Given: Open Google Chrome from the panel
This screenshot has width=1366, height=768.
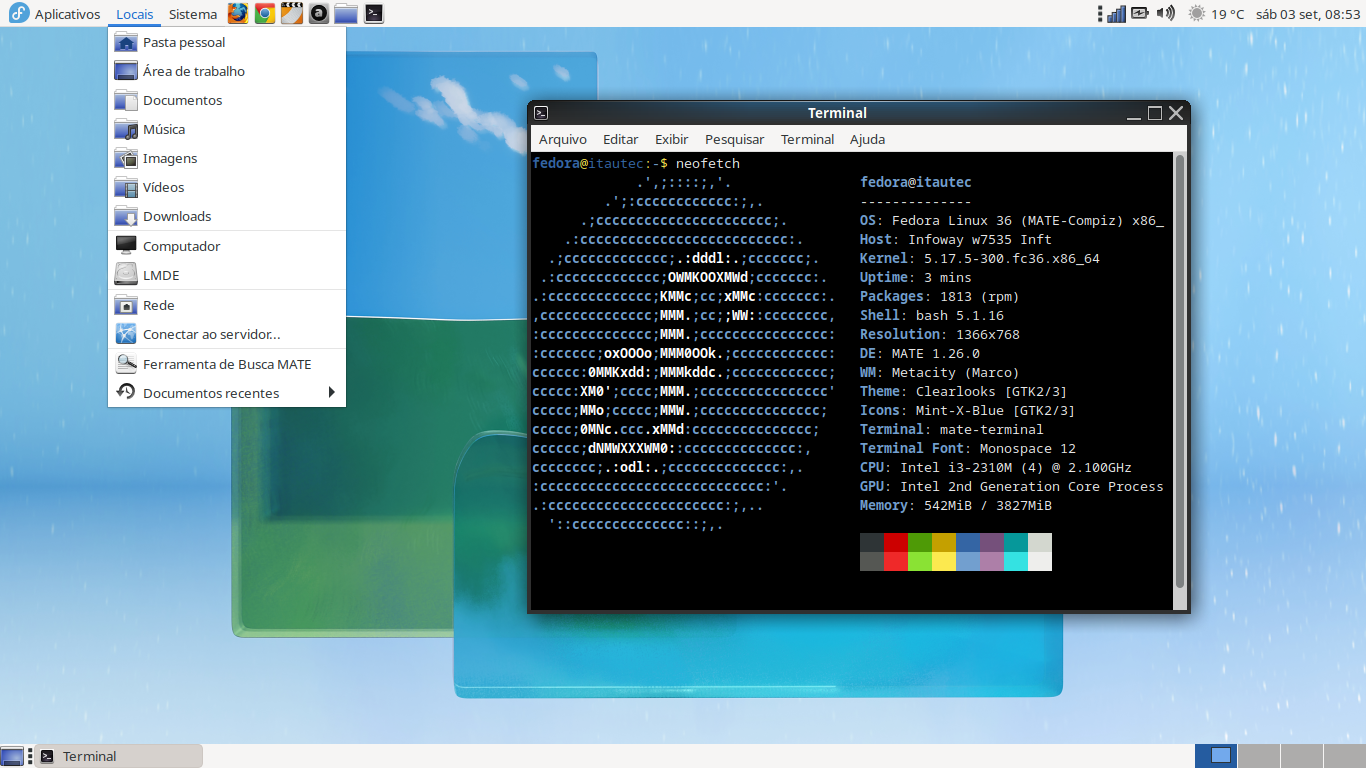Looking at the screenshot, I should pyautogui.click(x=264, y=13).
